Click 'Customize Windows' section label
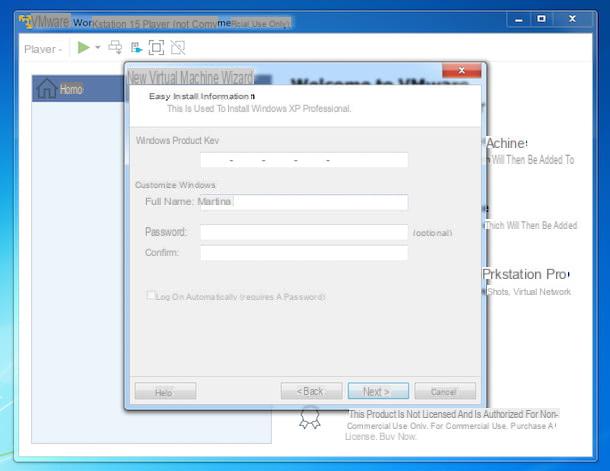Screen dimensions: 610x471 [175, 185]
